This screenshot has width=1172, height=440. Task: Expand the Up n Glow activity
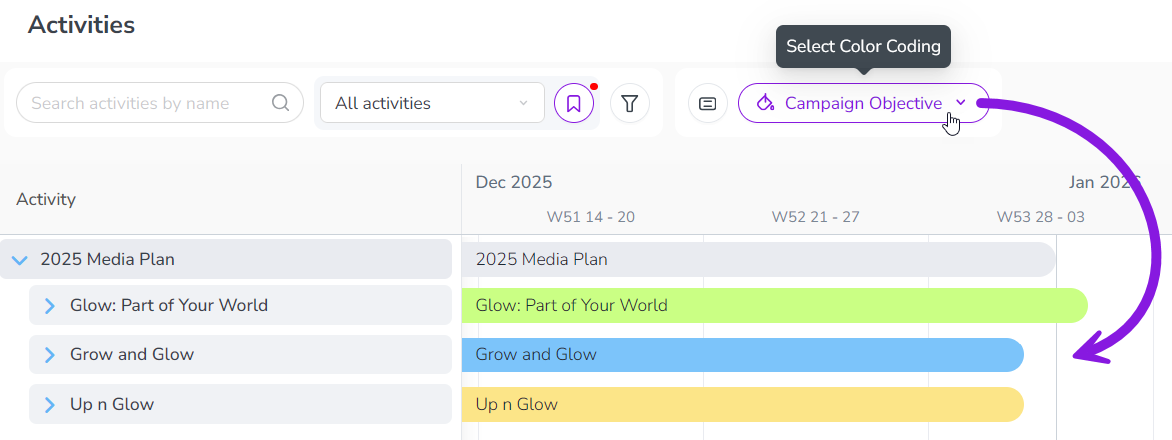pyautogui.click(x=49, y=405)
